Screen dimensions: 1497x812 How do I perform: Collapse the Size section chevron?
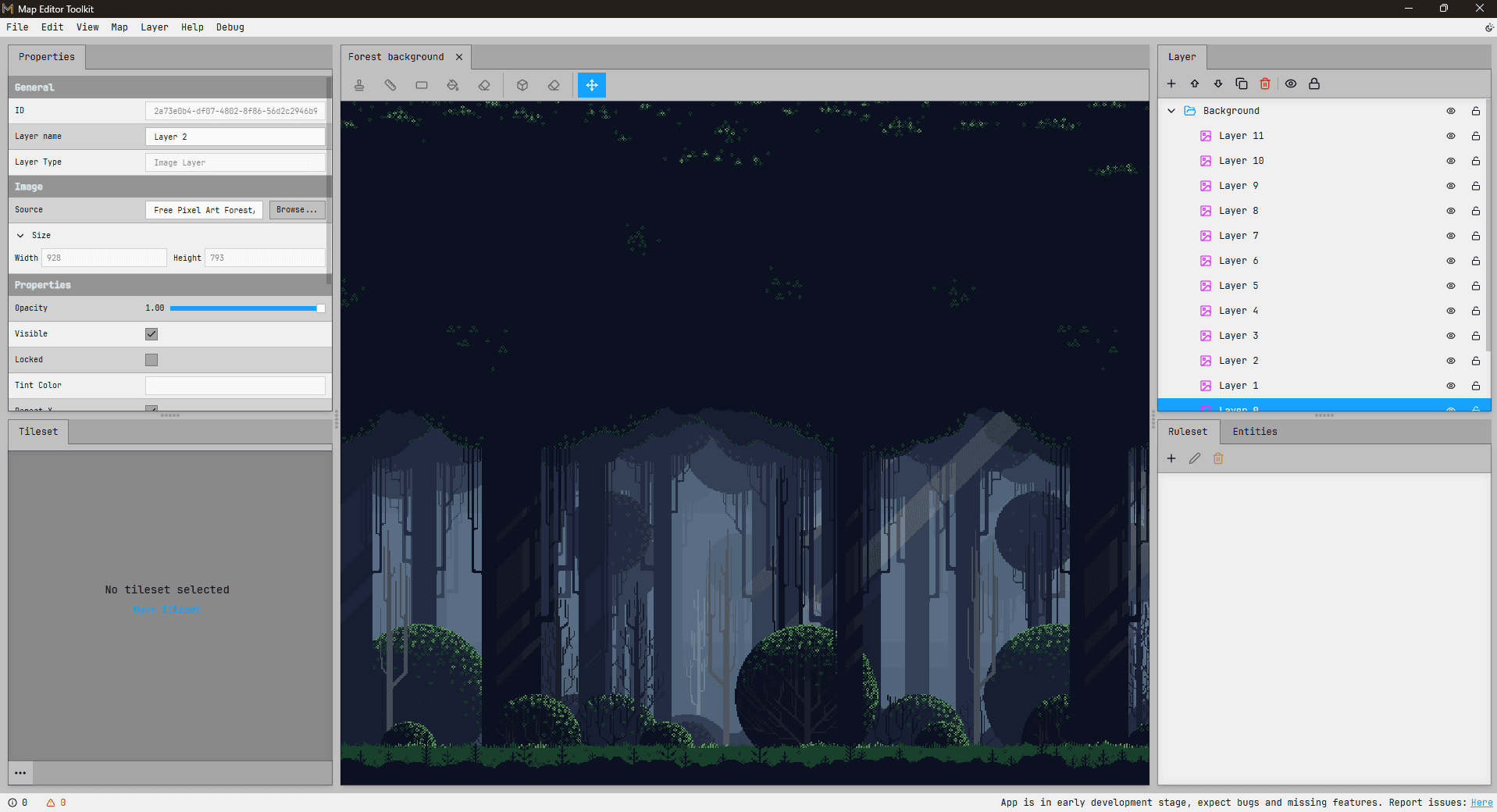pos(20,235)
